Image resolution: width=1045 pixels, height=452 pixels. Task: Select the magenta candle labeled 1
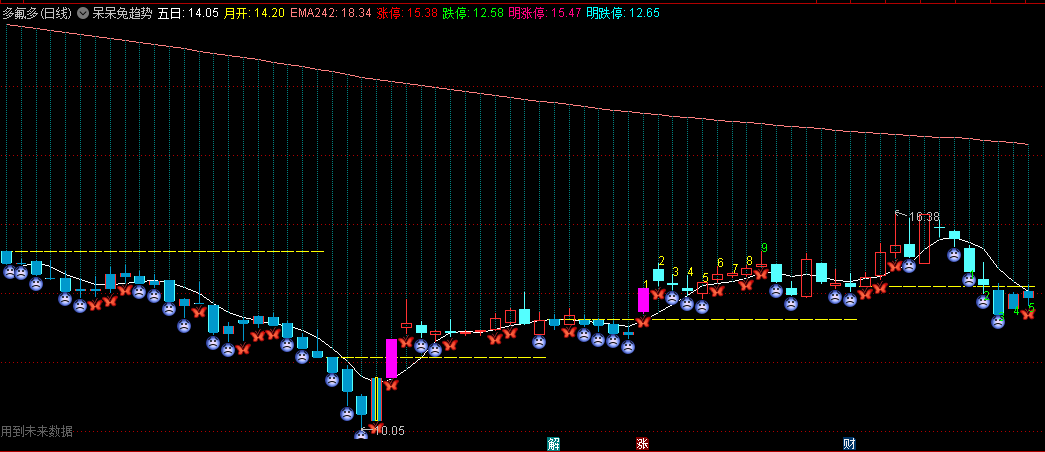click(643, 300)
